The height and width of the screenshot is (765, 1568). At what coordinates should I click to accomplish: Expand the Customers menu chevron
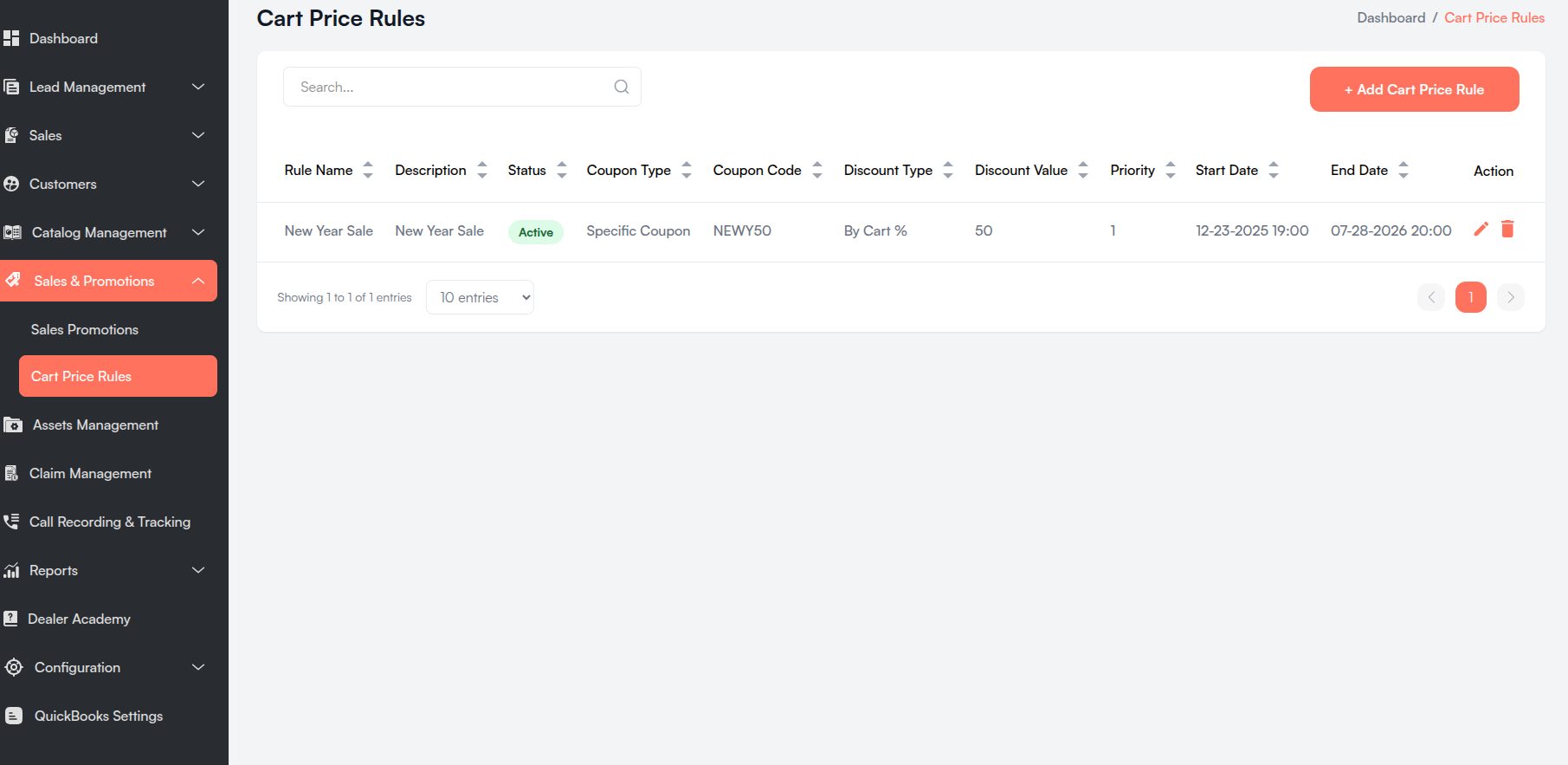[198, 184]
